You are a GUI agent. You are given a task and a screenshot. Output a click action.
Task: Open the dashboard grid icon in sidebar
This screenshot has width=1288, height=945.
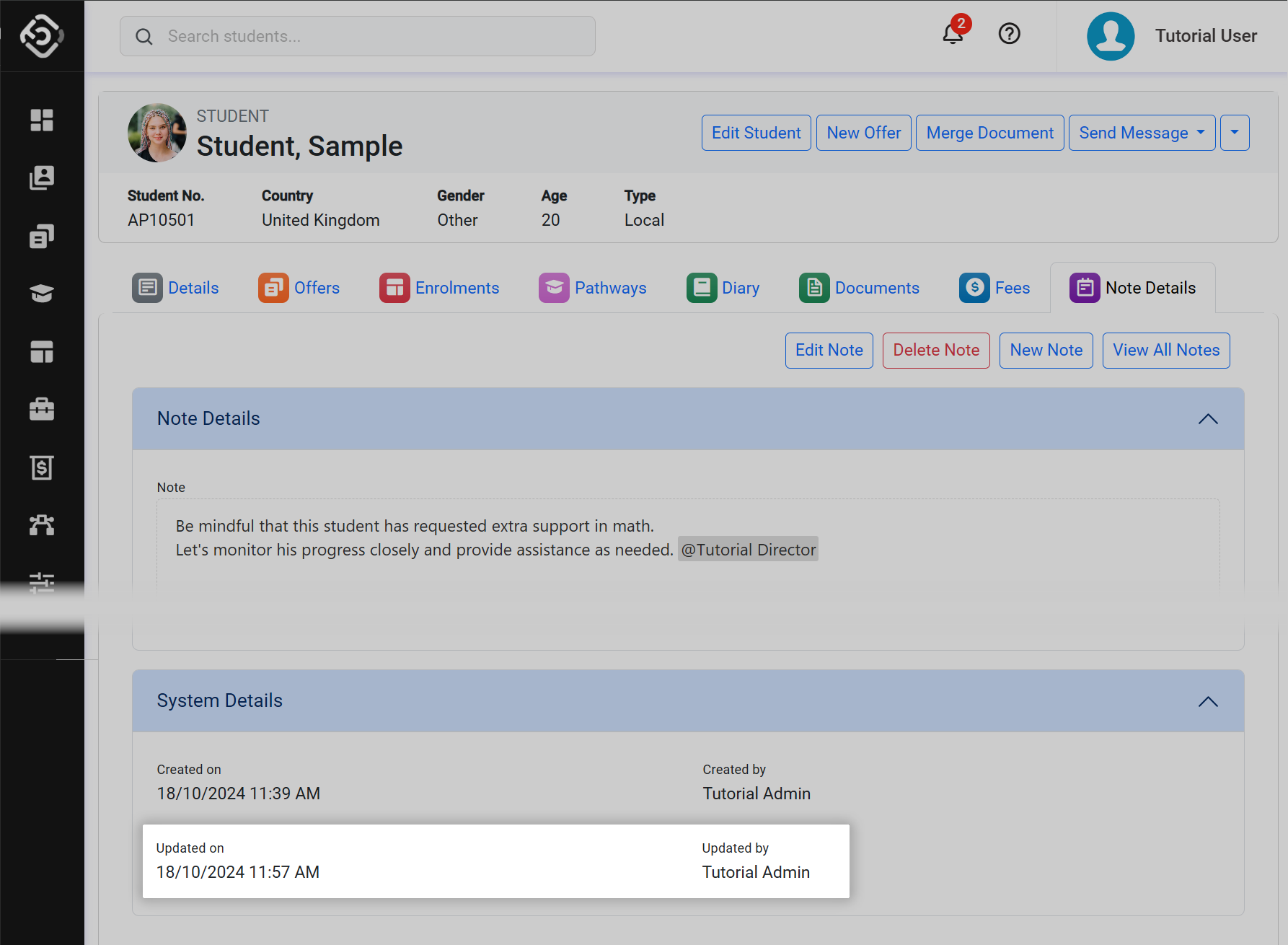click(x=42, y=120)
